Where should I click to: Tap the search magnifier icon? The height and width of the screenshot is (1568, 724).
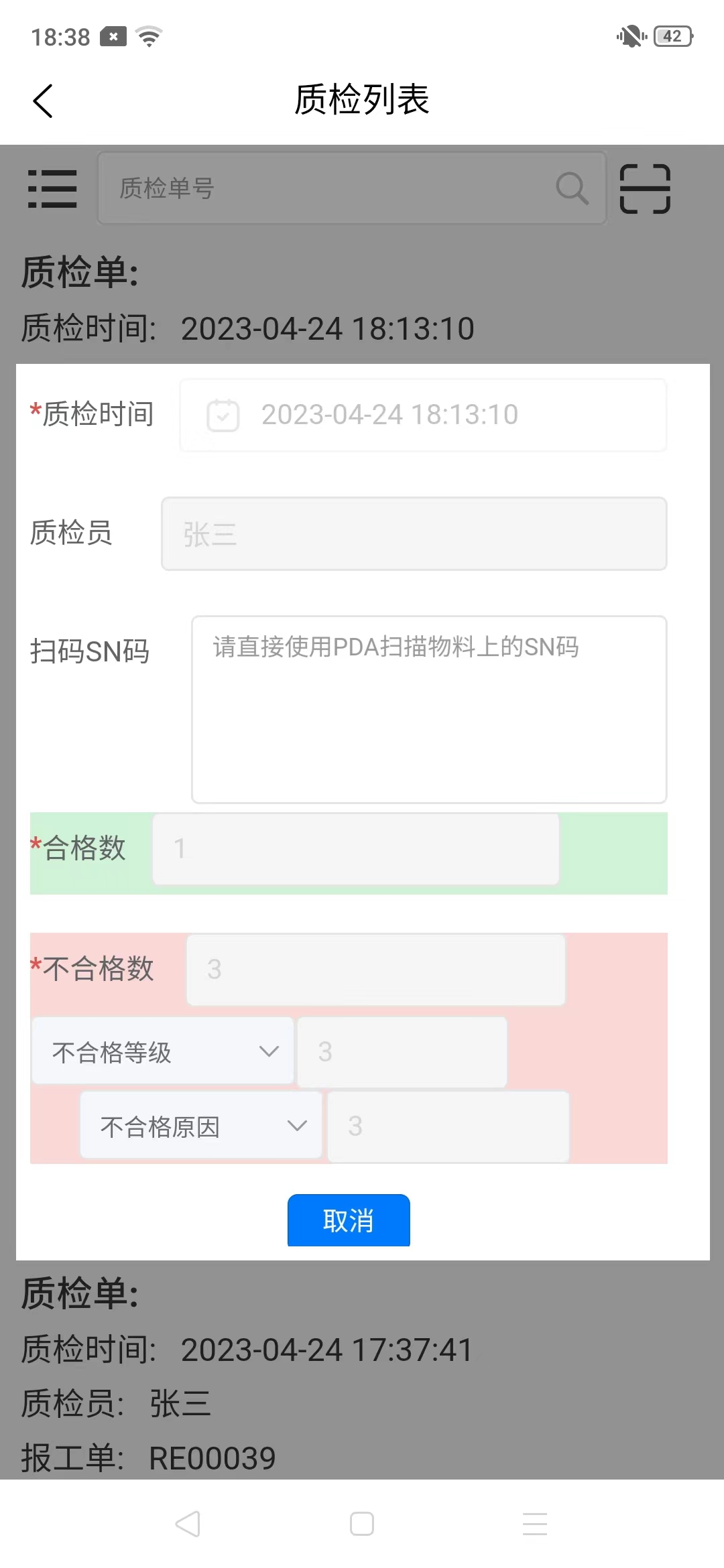click(x=572, y=188)
